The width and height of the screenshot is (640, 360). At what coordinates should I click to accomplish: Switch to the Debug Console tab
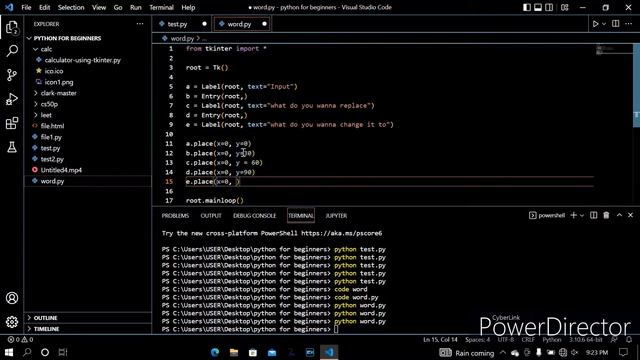(x=255, y=216)
